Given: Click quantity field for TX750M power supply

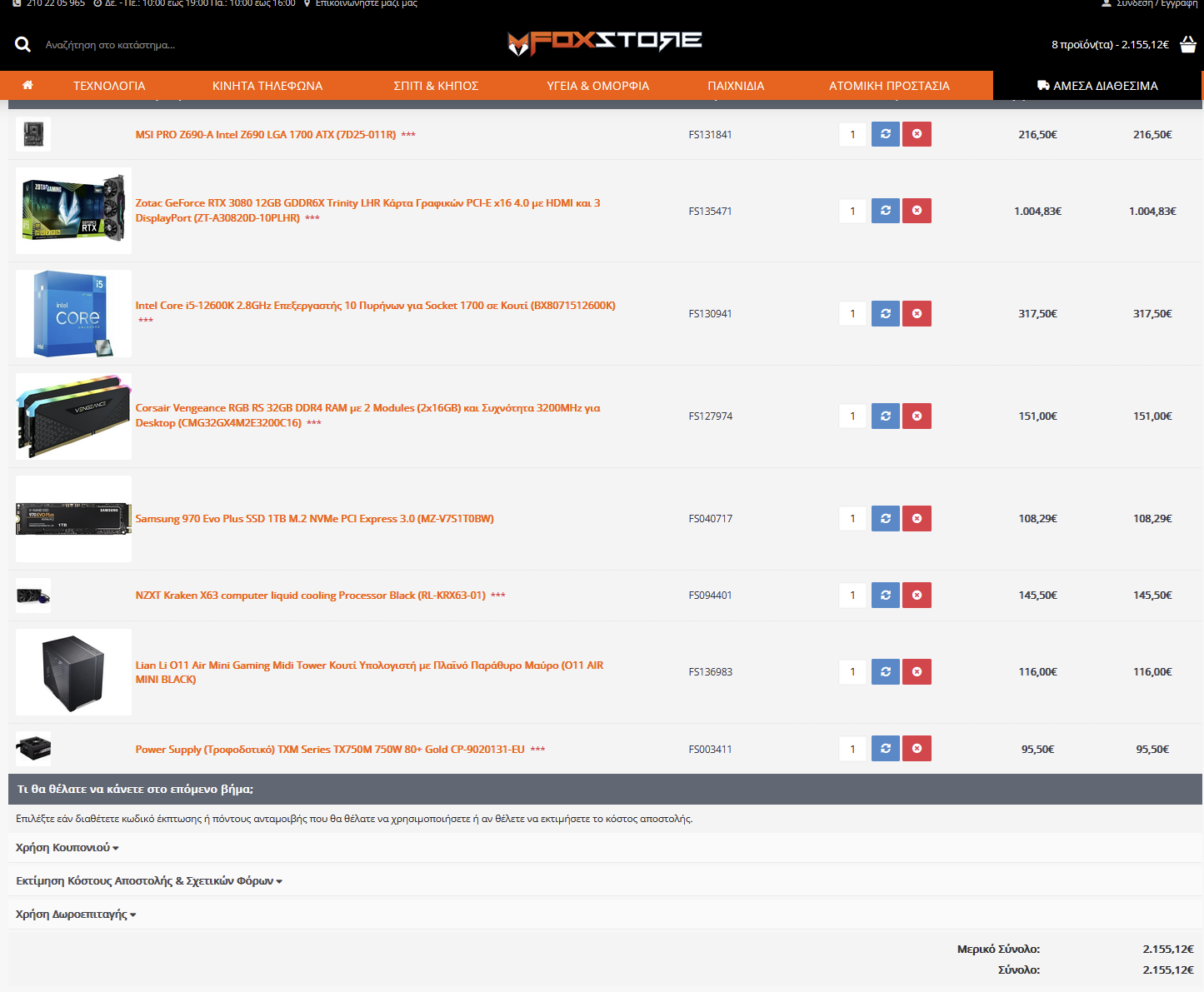Looking at the screenshot, I should (852, 748).
